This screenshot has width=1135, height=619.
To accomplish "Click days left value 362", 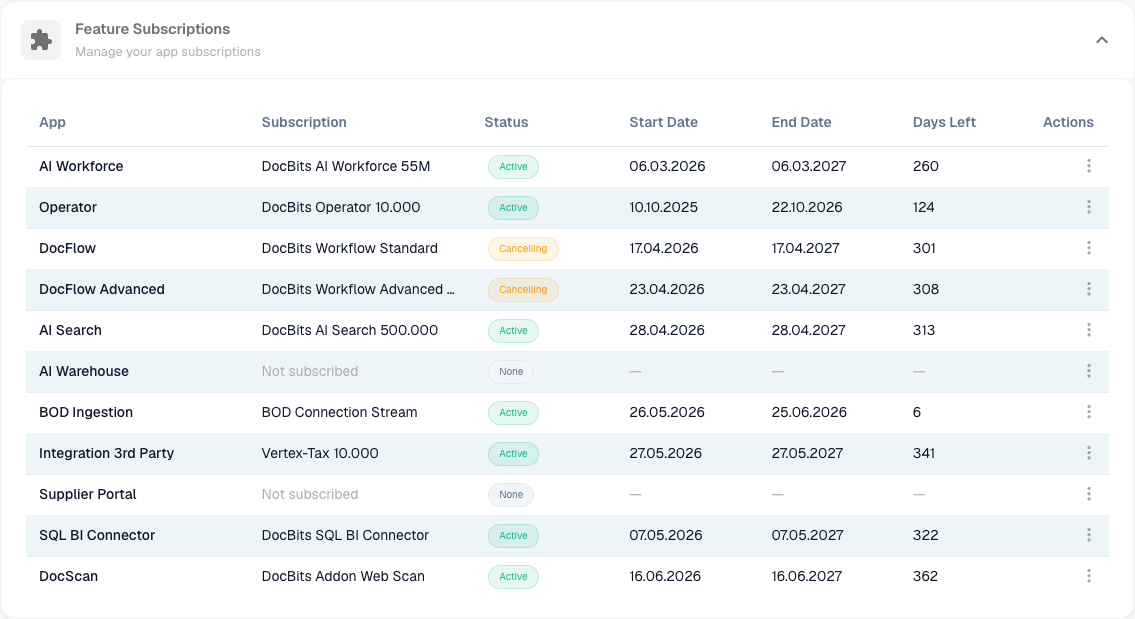I will pos(925,577).
